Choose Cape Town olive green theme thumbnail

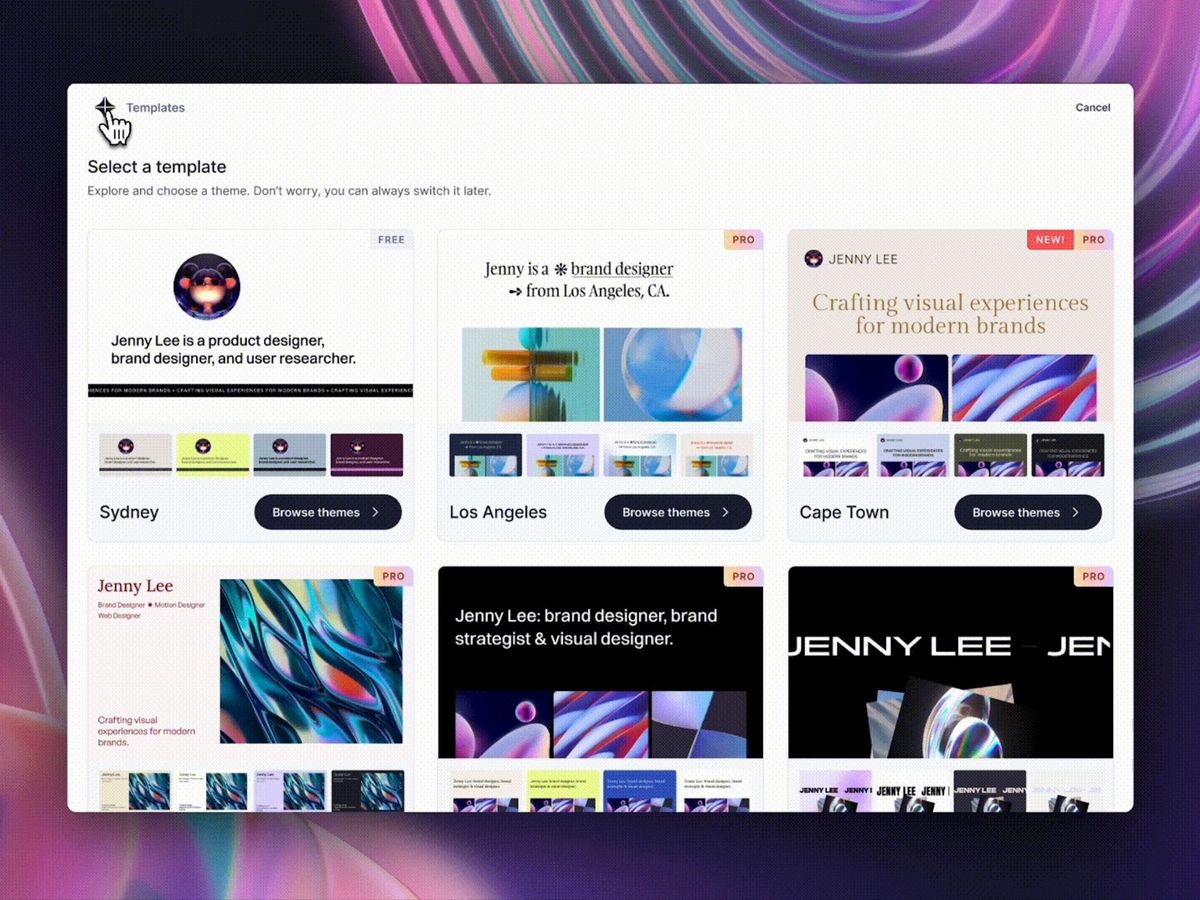[x=990, y=454]
